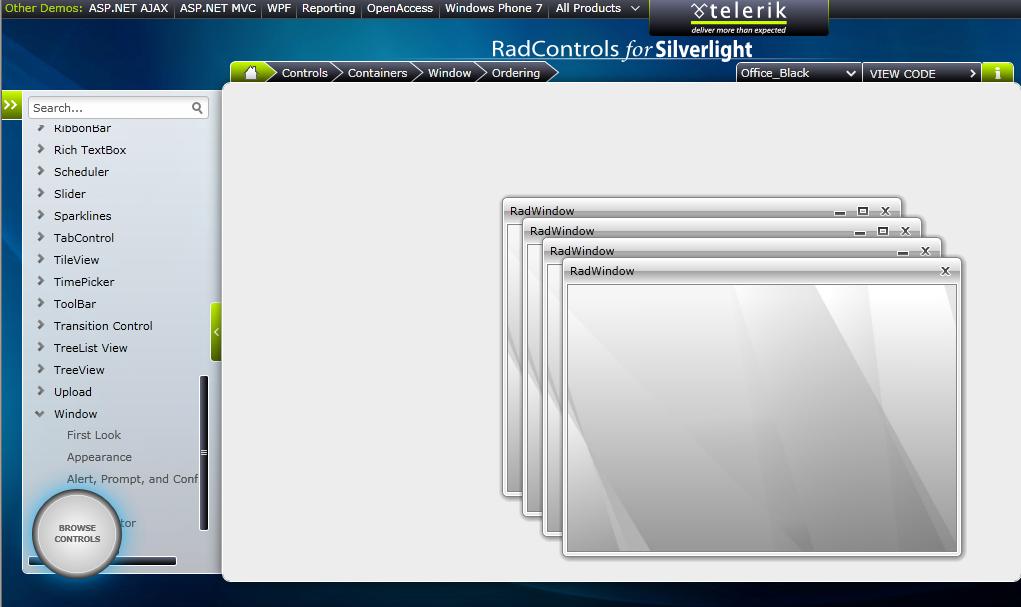Viewport: 1021px width, 607px height.
Task: Click the search magnifier icon
Action: pyautogui.click(x=197, y=107)
